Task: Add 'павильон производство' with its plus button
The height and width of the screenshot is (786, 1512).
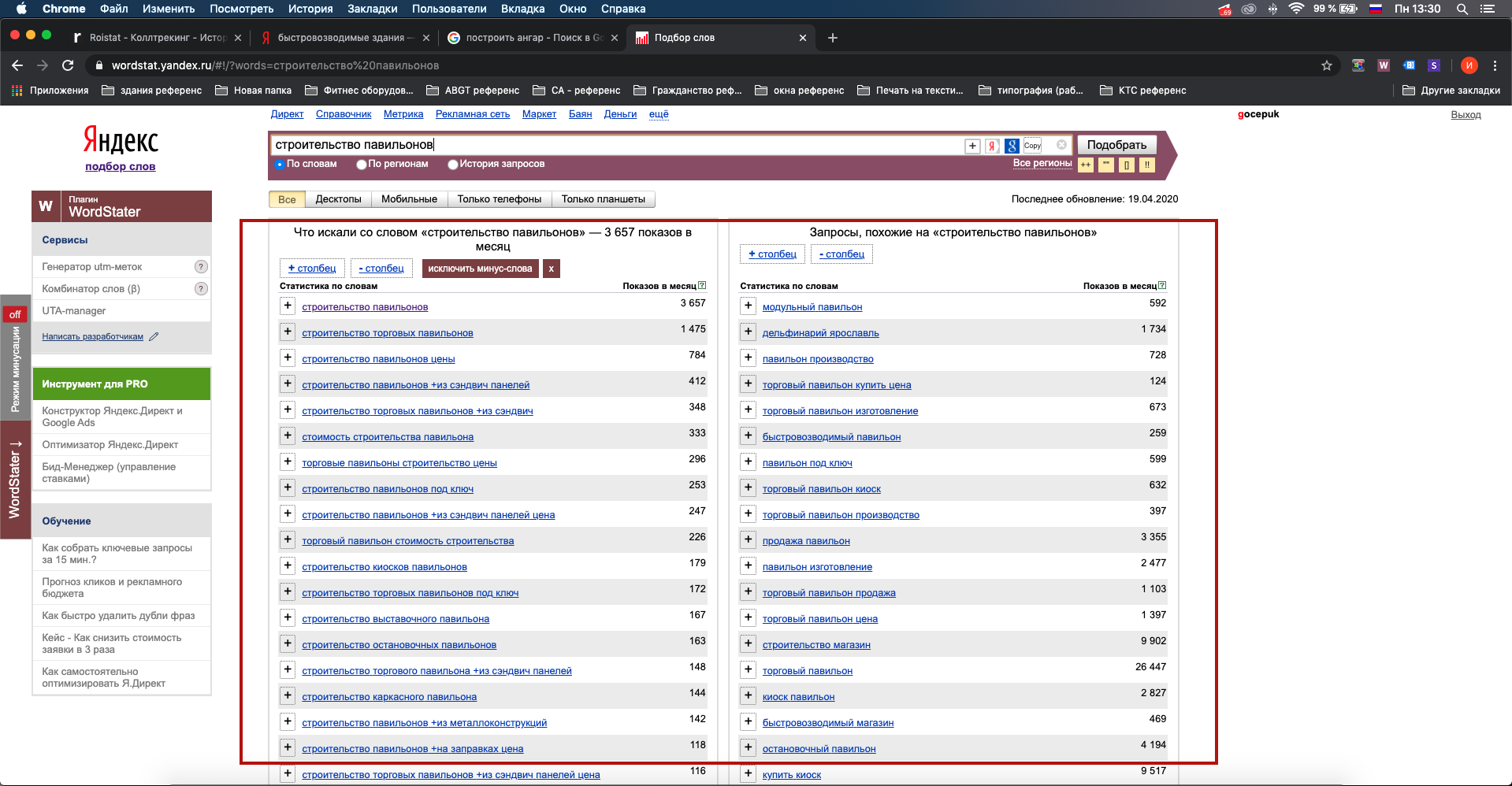Action: (x=749, y=358)
